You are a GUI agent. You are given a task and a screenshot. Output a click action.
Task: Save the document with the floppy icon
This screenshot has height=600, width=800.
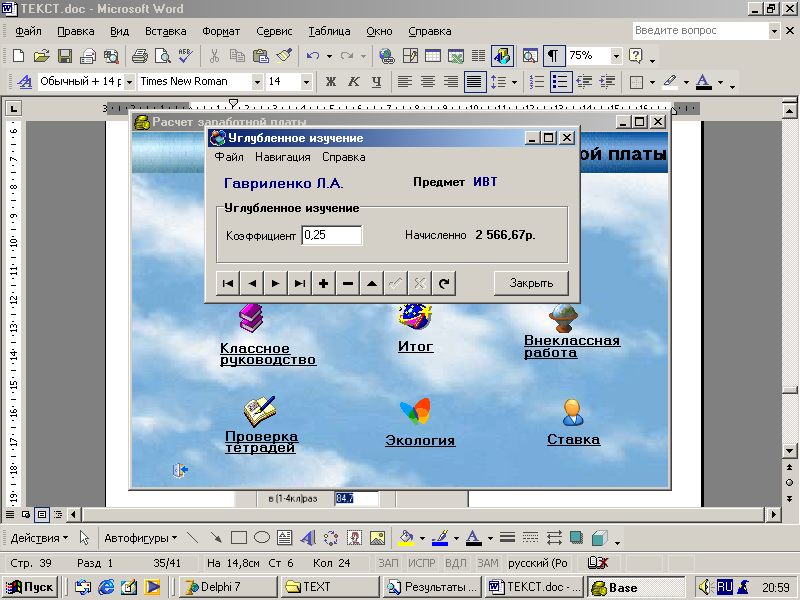(x=65, y=56)
